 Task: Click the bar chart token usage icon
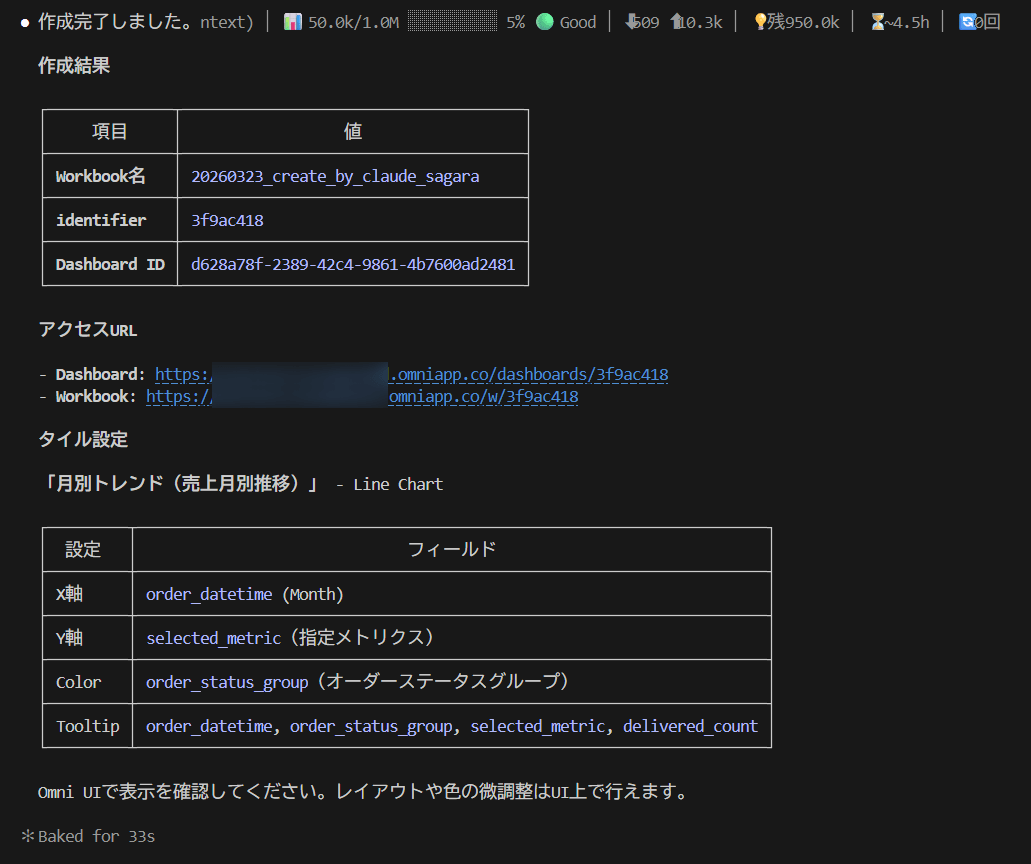pos(293,22)
